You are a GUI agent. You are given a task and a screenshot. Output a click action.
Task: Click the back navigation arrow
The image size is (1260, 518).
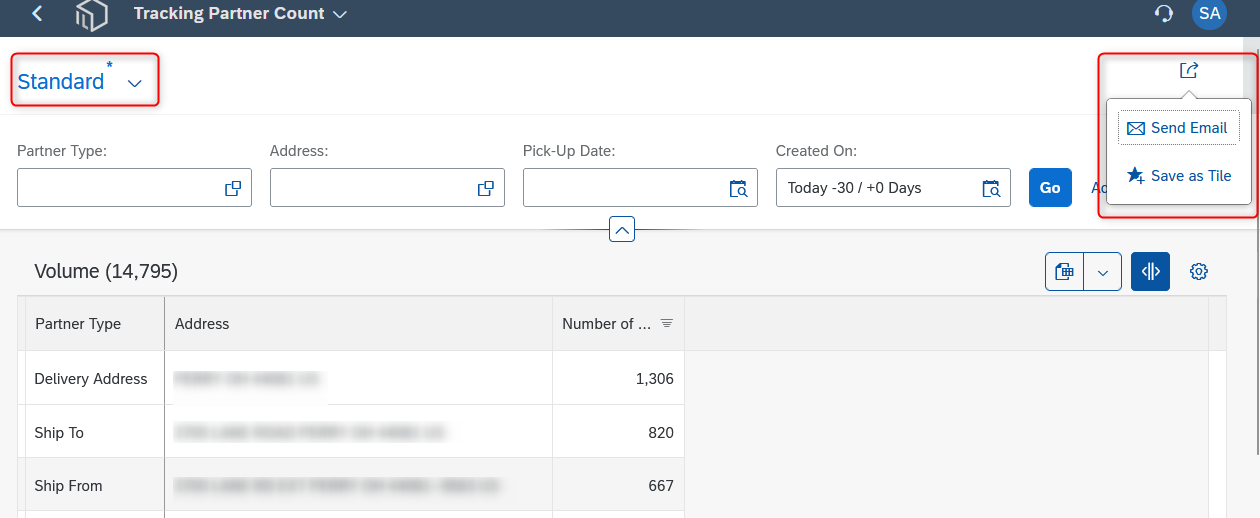pyautogui.click(x=37, y=14)
